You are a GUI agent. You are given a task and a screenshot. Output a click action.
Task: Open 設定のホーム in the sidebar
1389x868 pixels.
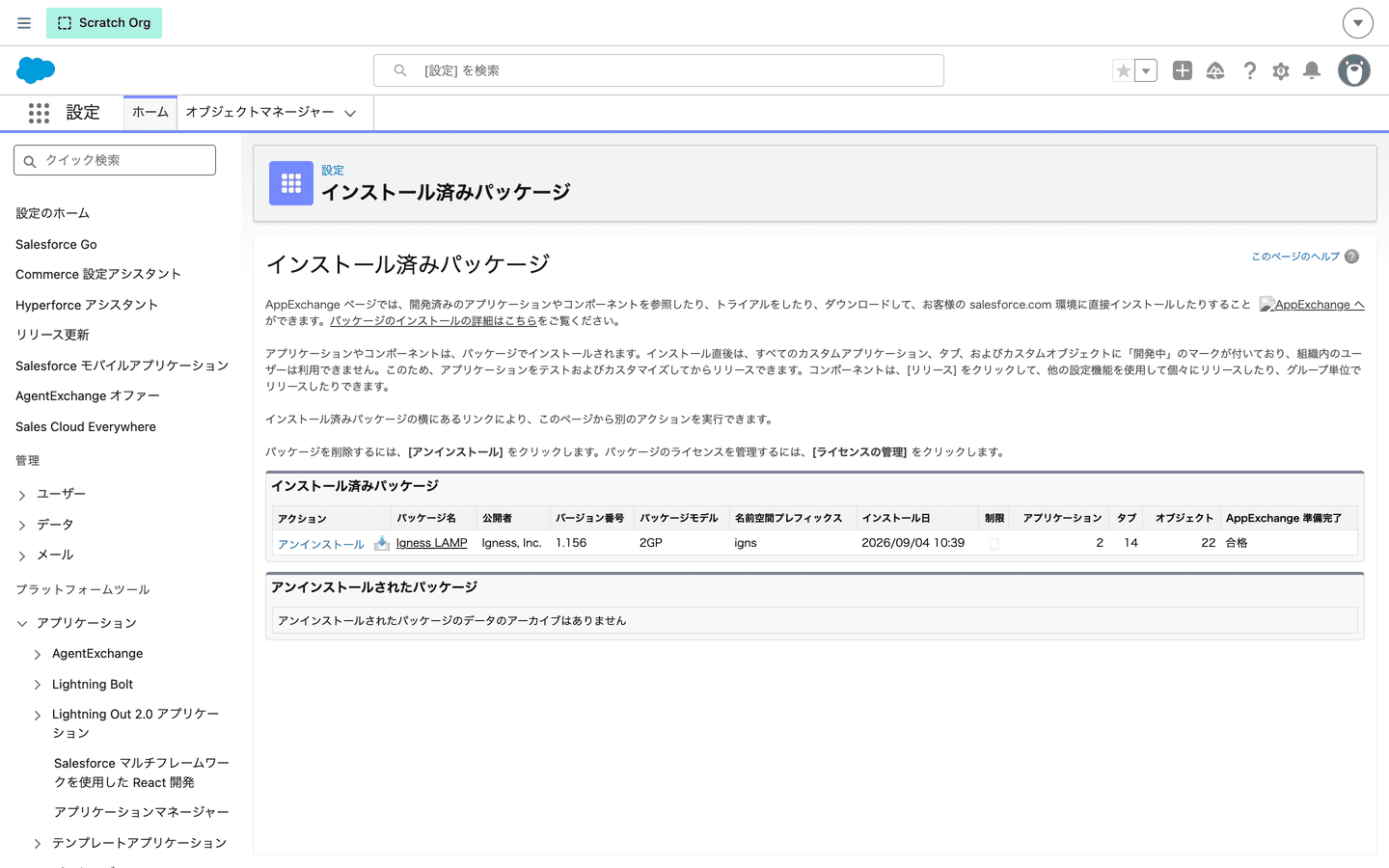(x=52, y=213)
